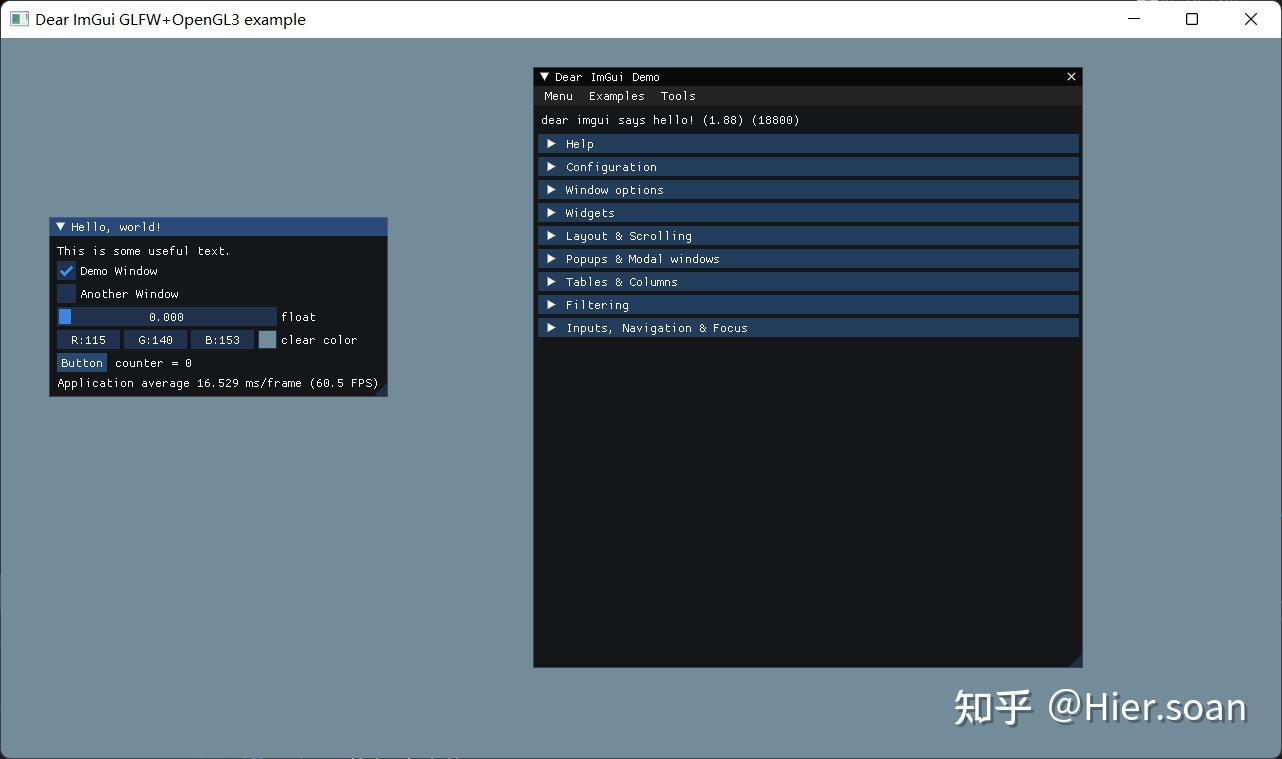Uncheck the Demo Window checkbox
The width and height of the screenshot is (1282, 759).
(66, 271)
